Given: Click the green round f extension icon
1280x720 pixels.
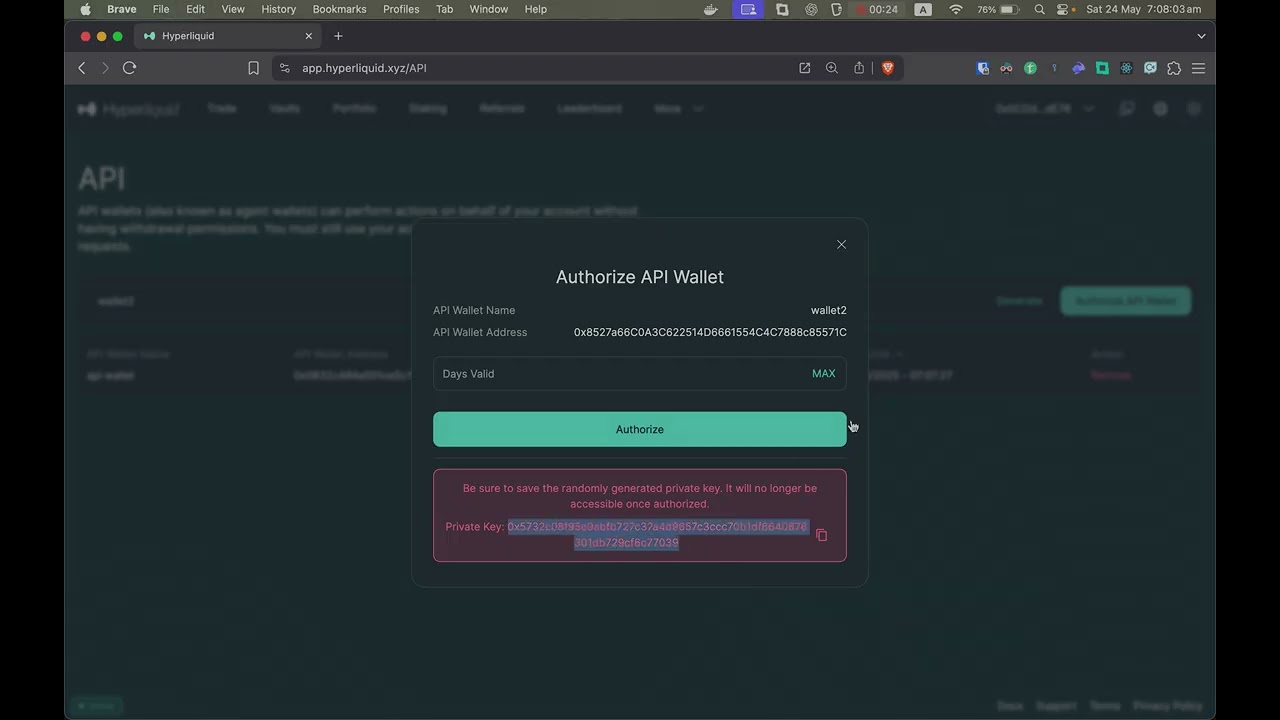Looking at the screenshot, I should 1030,68.
